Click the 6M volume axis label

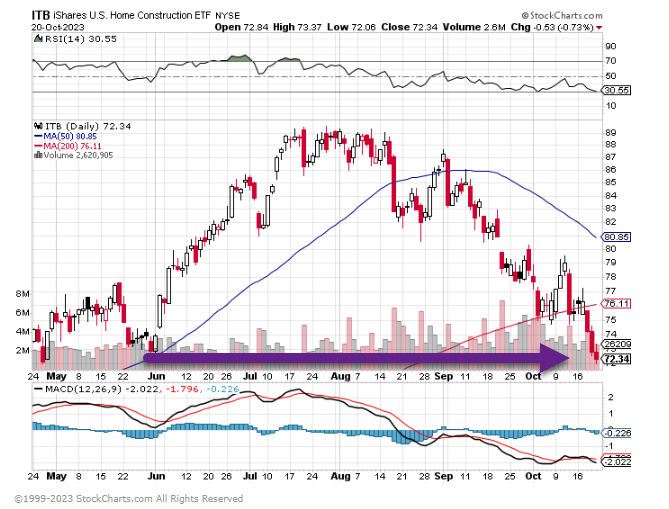click(x=23, y=313)
